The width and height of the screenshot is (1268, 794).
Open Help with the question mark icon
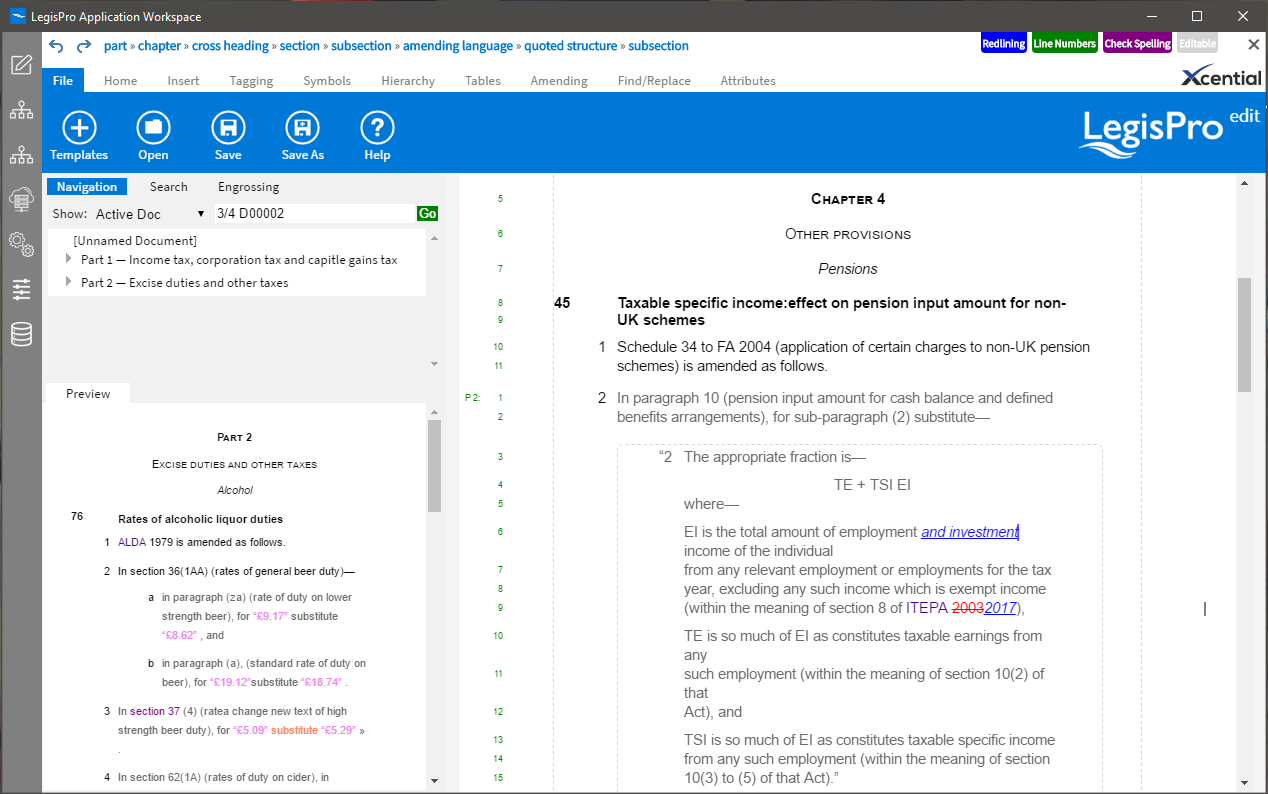[x=377, y=128]
